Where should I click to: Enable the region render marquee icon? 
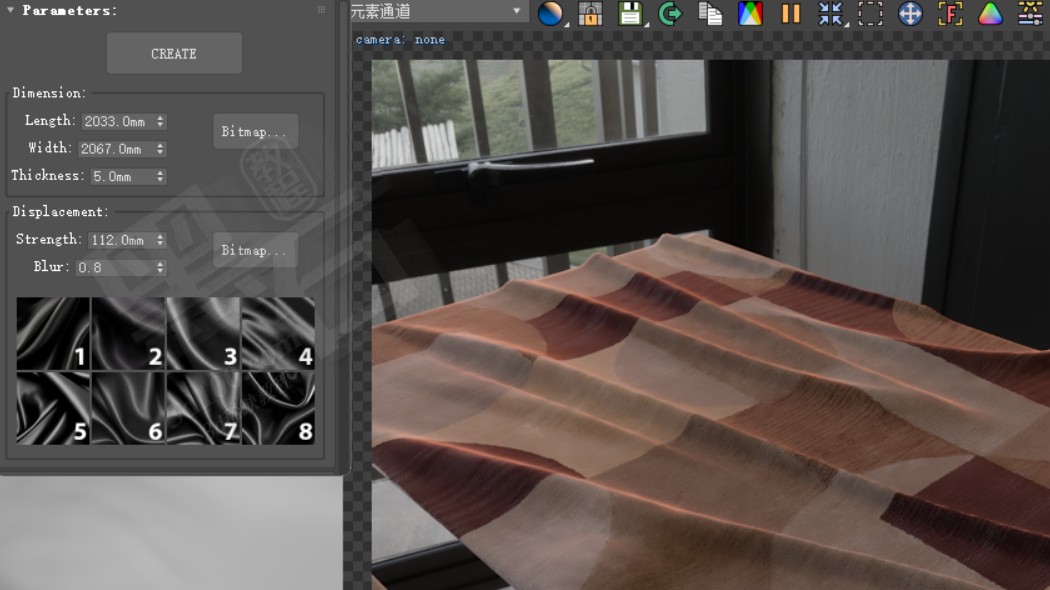click(869, 15)
